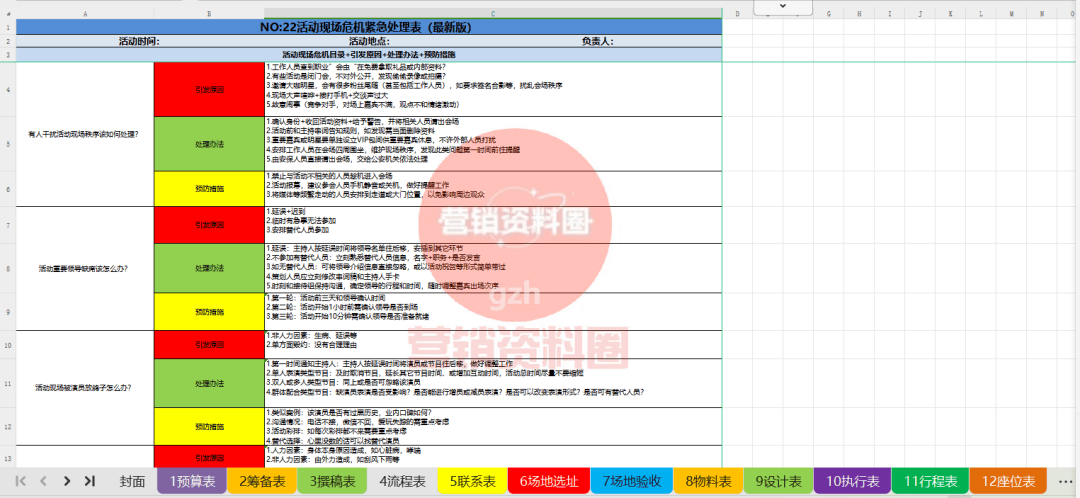Open the 8物料表 sheet tab

coord(708,481)
